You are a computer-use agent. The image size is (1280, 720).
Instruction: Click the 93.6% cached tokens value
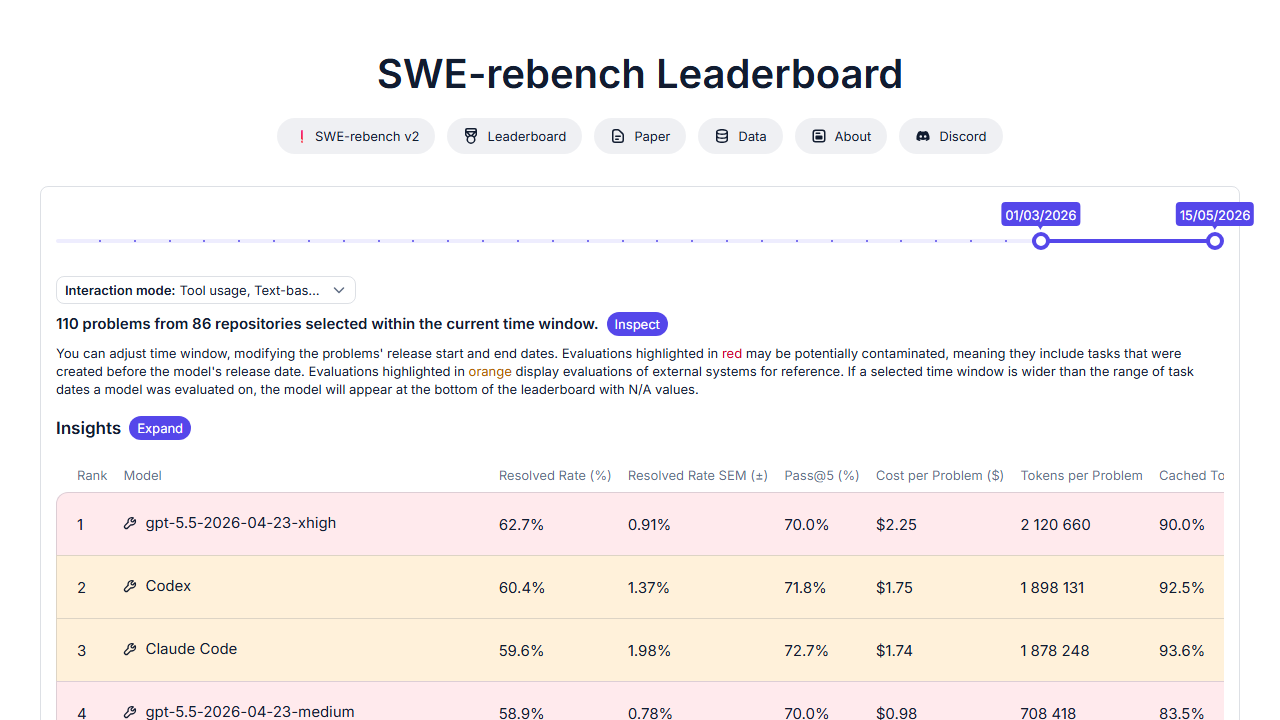coord(1182,650)
